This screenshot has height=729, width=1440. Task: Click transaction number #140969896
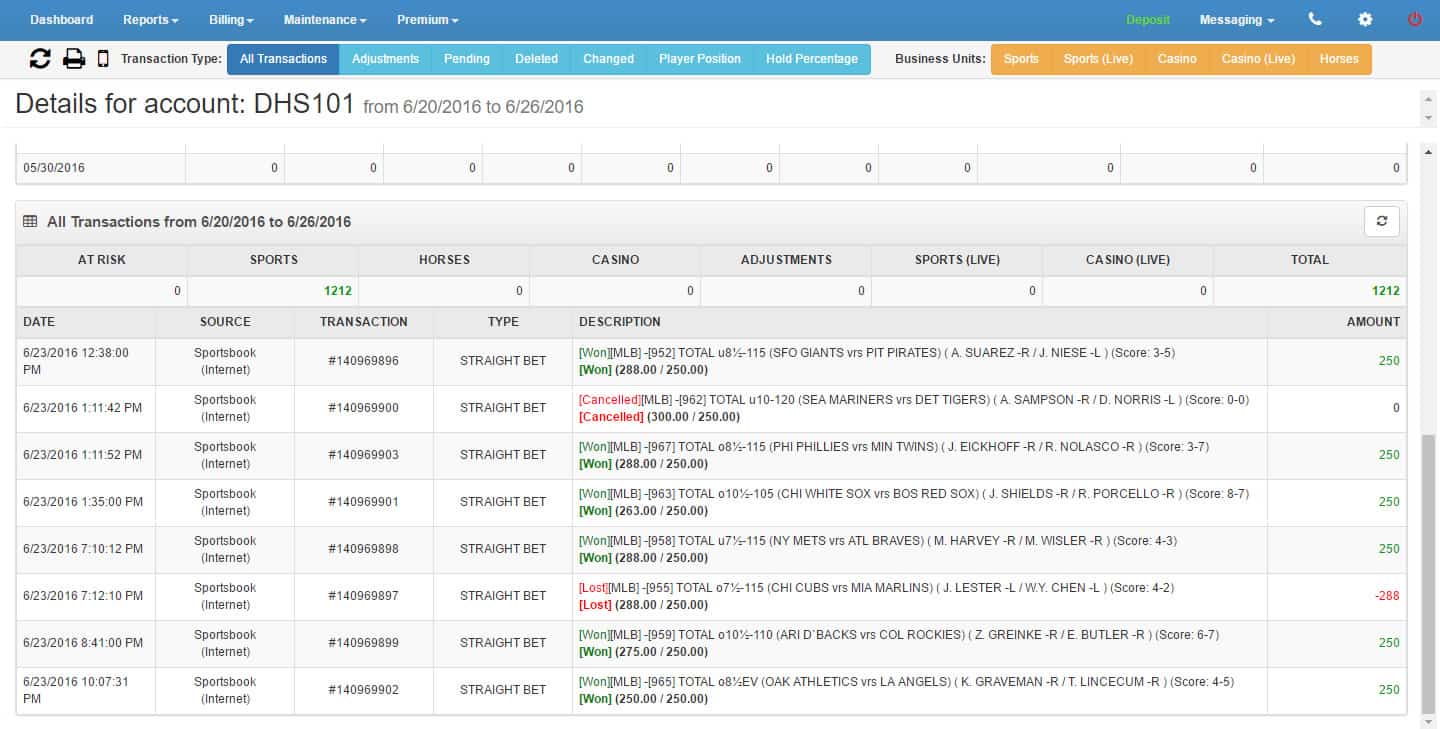coord(363,361)
